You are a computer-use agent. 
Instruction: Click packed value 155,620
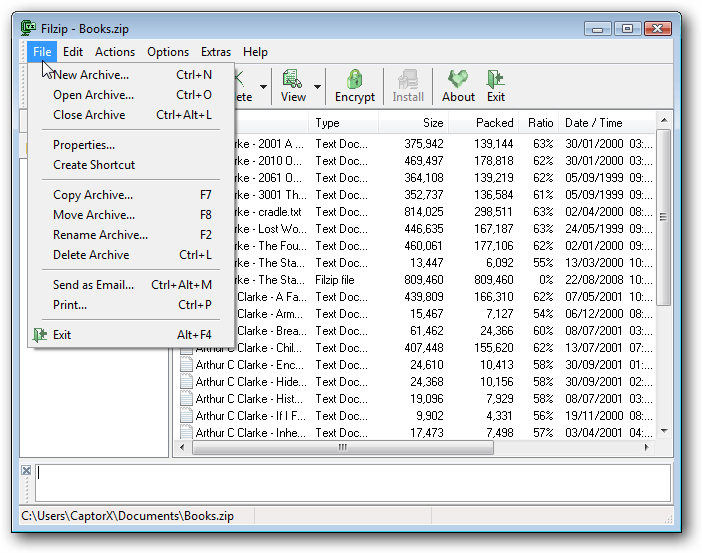point(493,348)
